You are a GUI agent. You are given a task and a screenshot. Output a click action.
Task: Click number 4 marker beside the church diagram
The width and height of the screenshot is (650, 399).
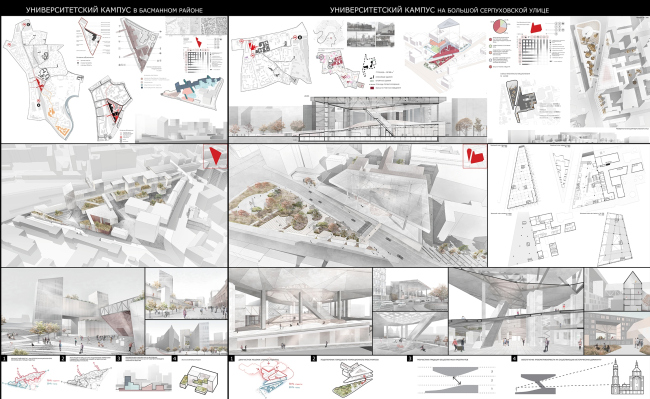point(514,359)
